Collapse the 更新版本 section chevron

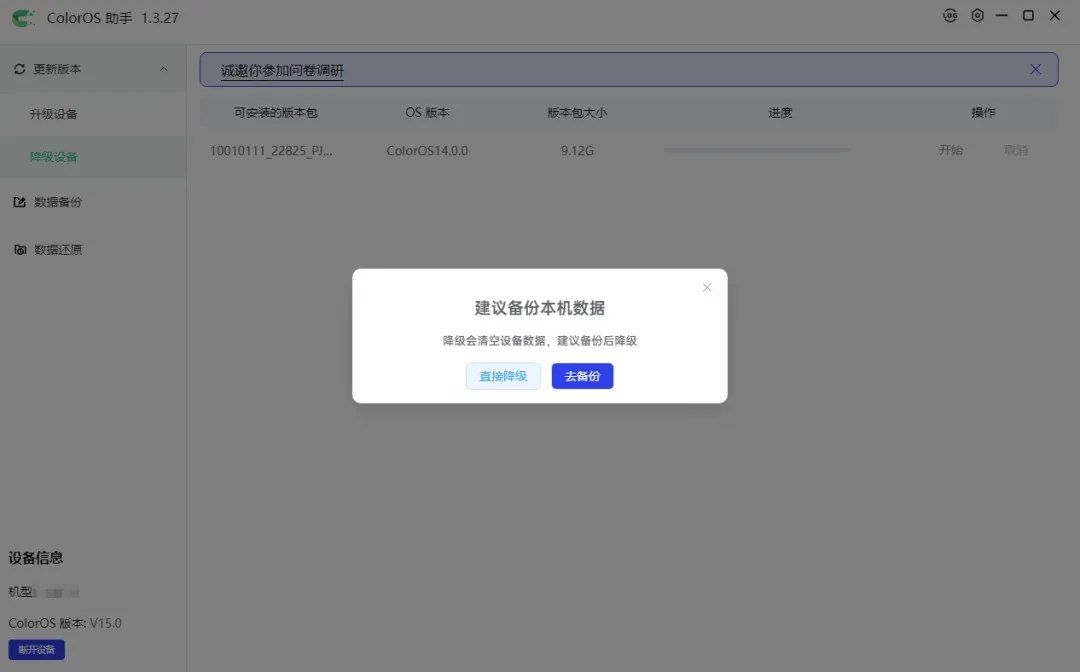click(163, 69)
